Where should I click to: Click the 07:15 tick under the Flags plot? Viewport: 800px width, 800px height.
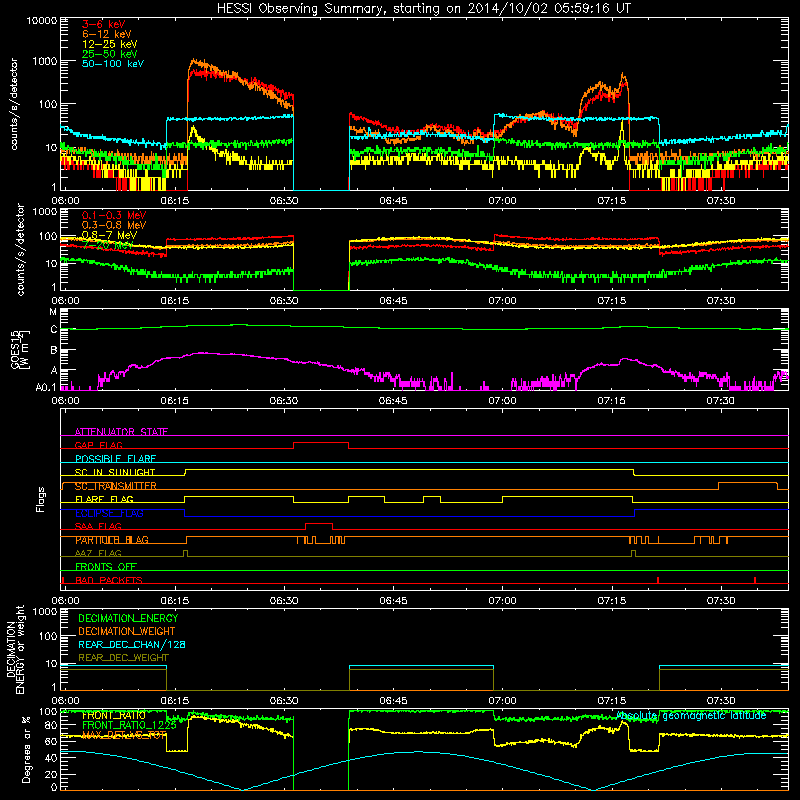[611, 601]
